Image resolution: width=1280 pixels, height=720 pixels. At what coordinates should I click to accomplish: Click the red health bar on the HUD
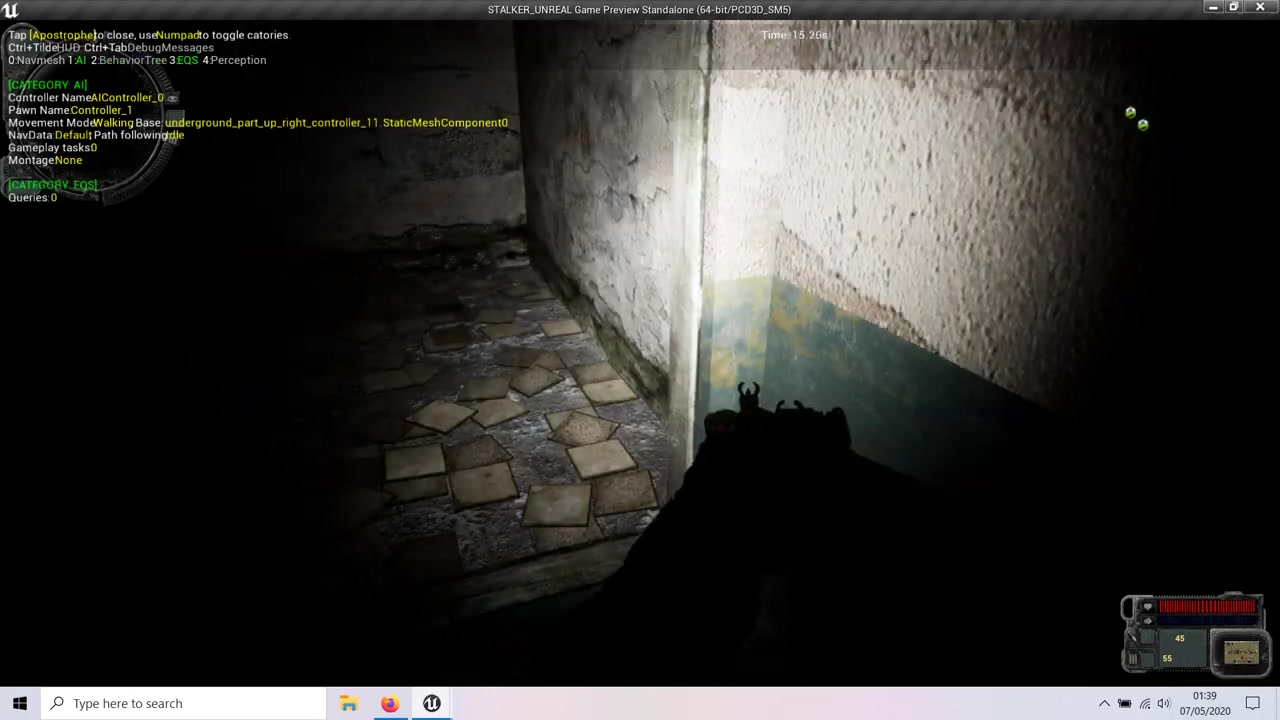[x=1208, y=606]
